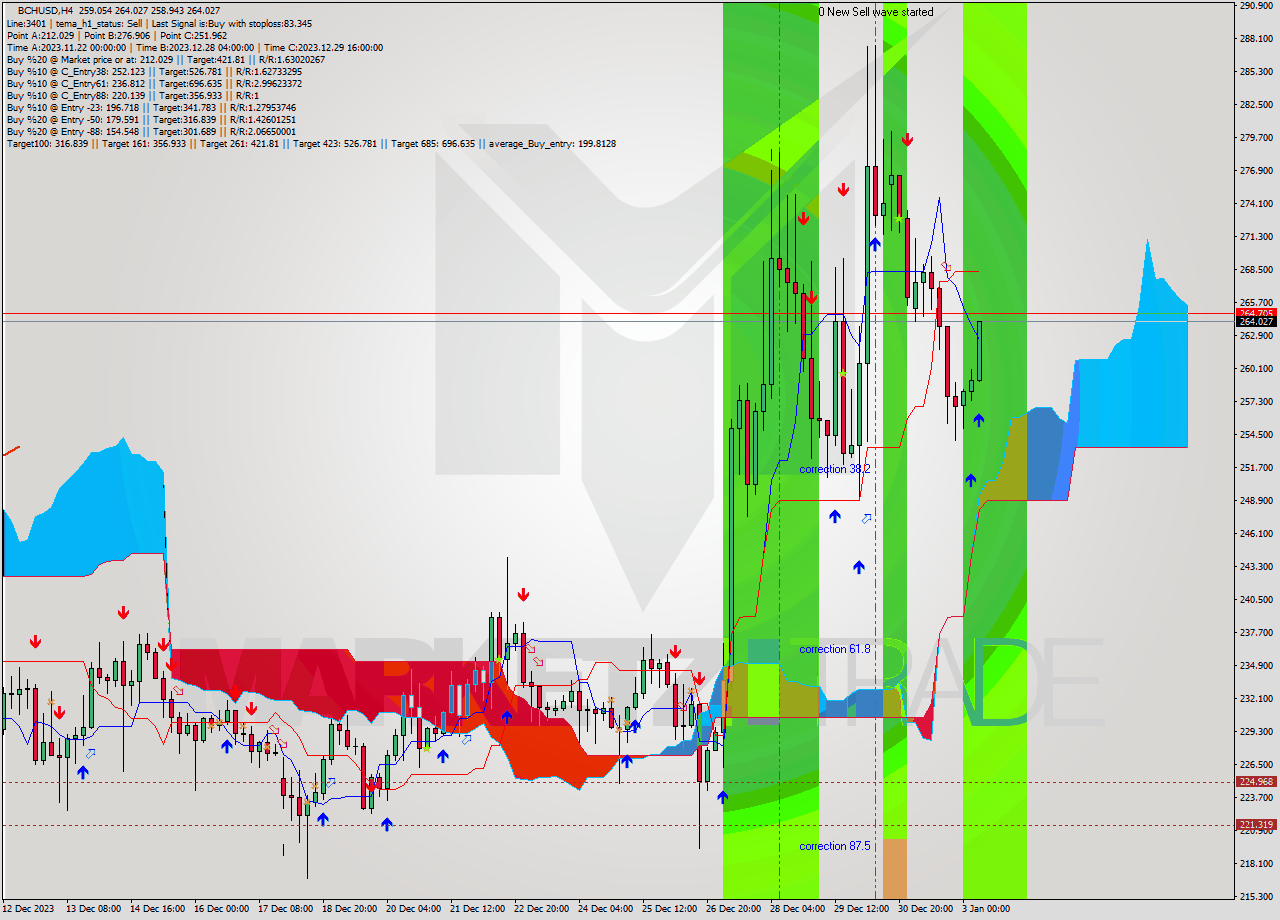The height and width of the screenshot is (920, 1280).
Task: Click the 290.90 price axis label
Action: coord(1256,6)
